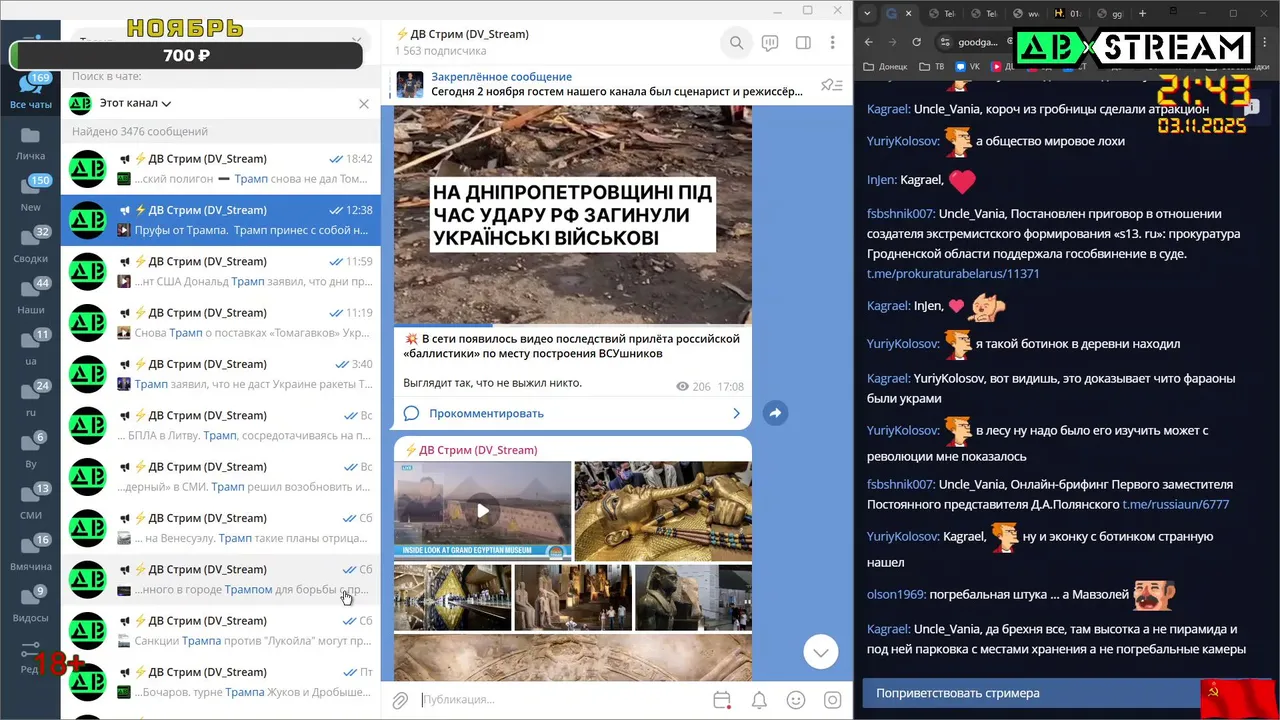Image resolution: width=1280 pixels, height=720 pixels.
Task: Expand the 'Этот канал' search scope dropdown
Action: (x=135, y=103)
